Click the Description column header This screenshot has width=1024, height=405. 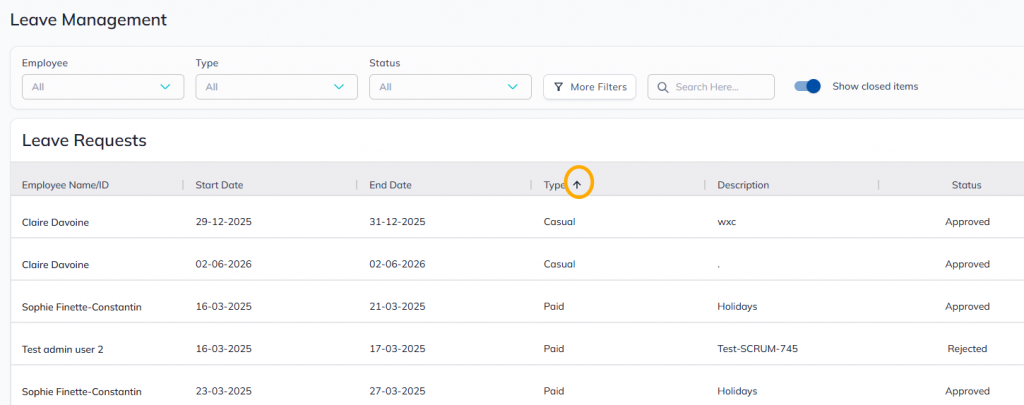point(743,185)
